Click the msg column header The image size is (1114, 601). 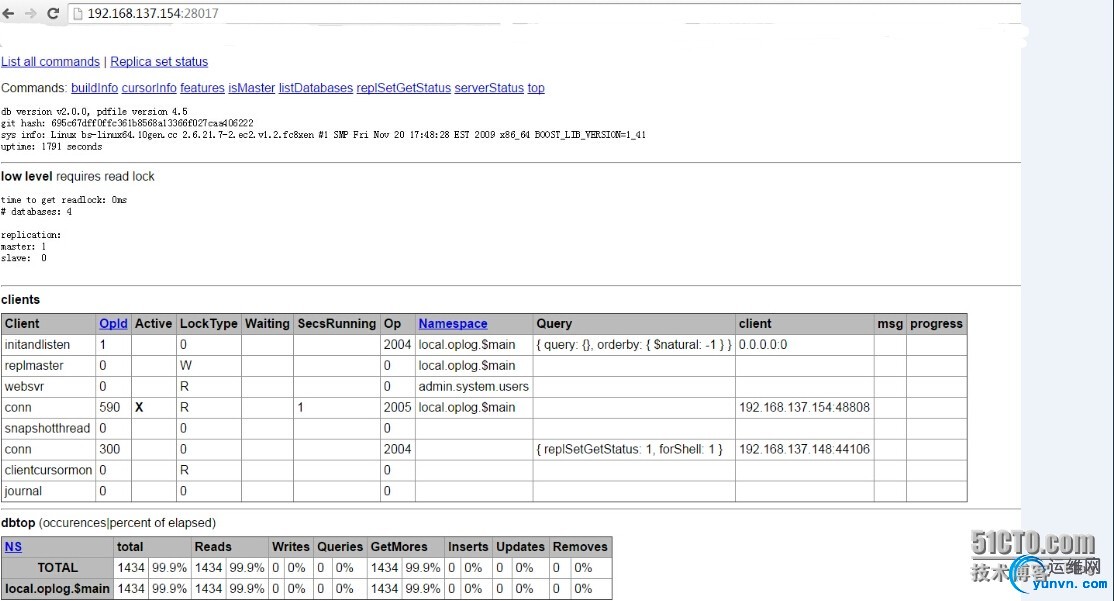coord(890,324)
